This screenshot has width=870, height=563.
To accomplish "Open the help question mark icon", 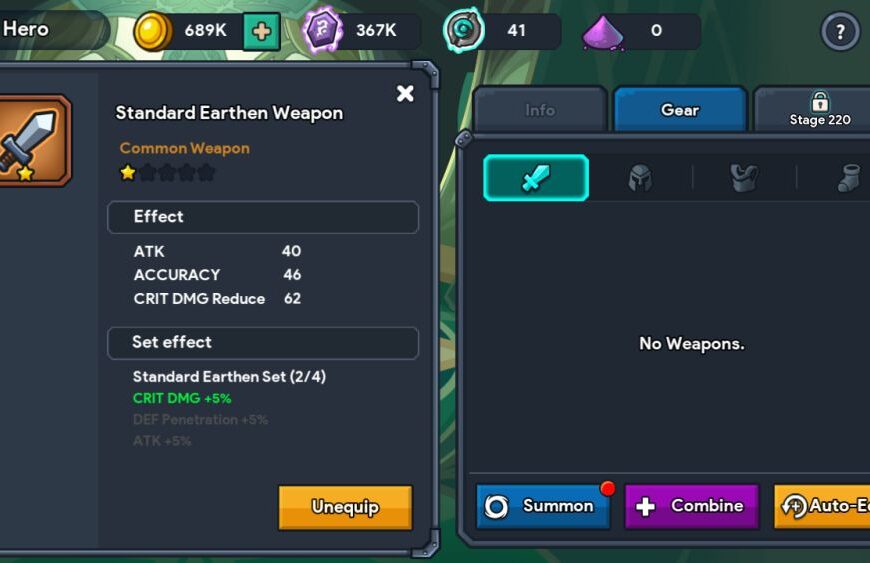I will (840, 31).
